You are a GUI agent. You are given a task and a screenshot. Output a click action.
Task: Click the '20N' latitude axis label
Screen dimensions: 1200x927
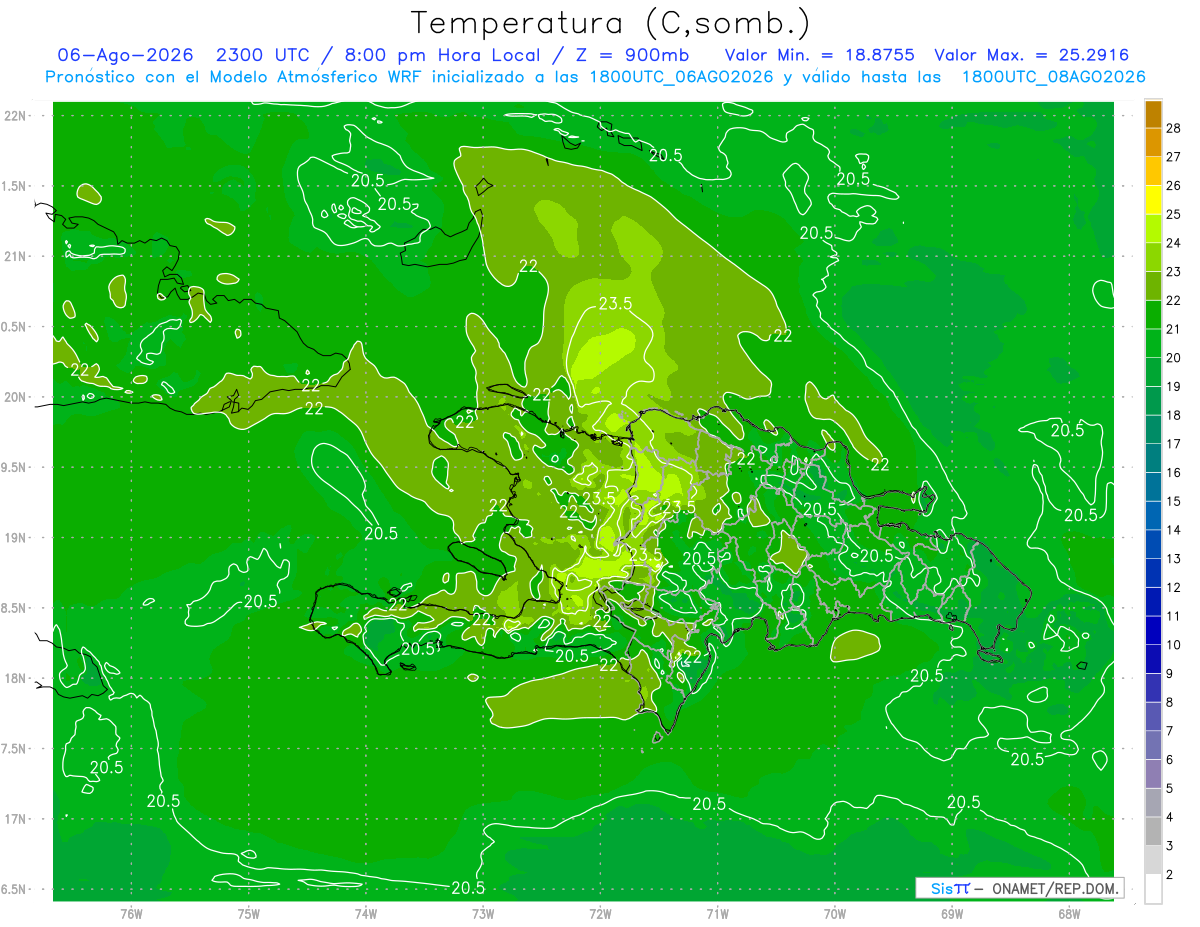(15, 397)
